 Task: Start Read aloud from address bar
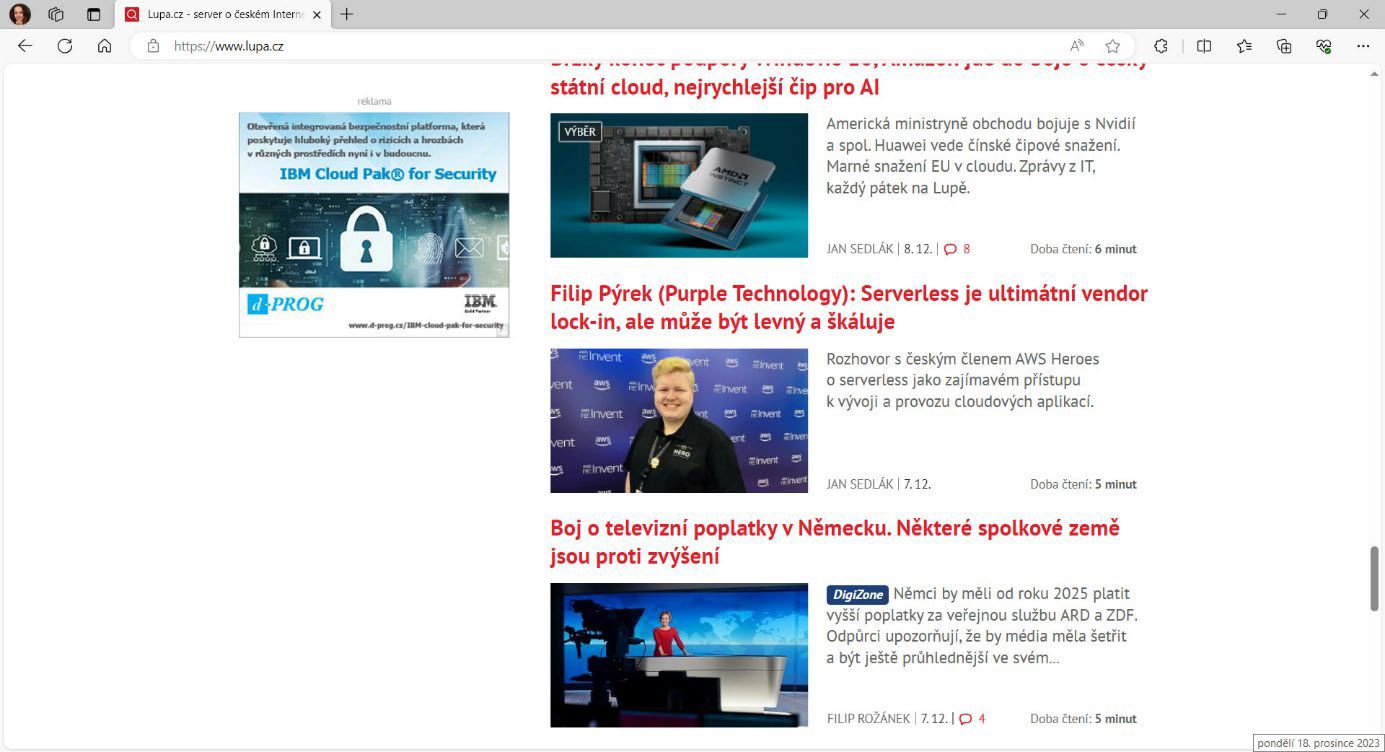(x=1077, y=46)
